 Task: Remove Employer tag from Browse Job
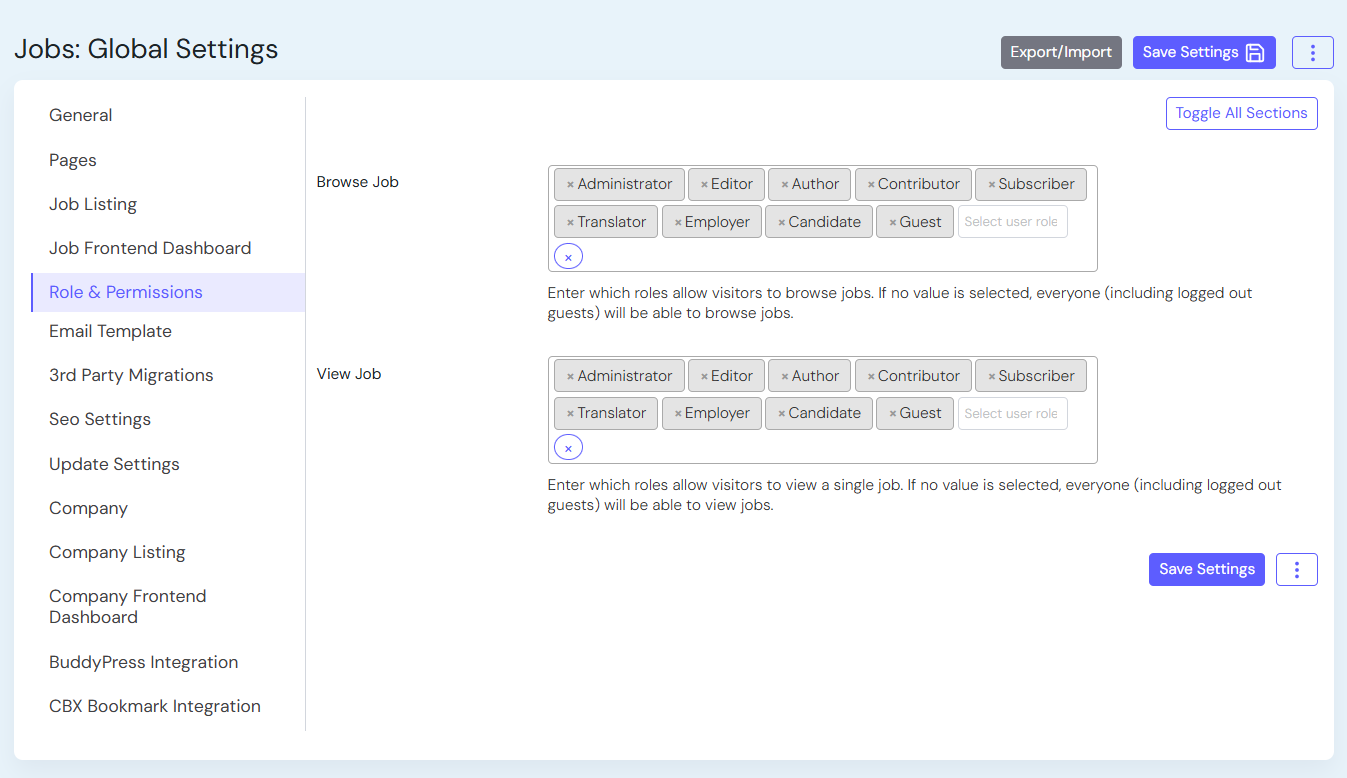678,223
